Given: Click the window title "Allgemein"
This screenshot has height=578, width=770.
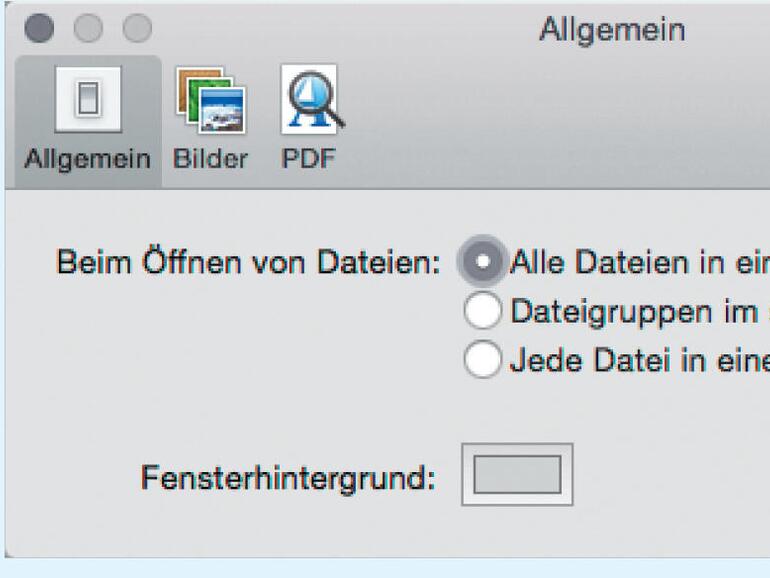Looking at the screenshot, I should click(x=612, y=30).
